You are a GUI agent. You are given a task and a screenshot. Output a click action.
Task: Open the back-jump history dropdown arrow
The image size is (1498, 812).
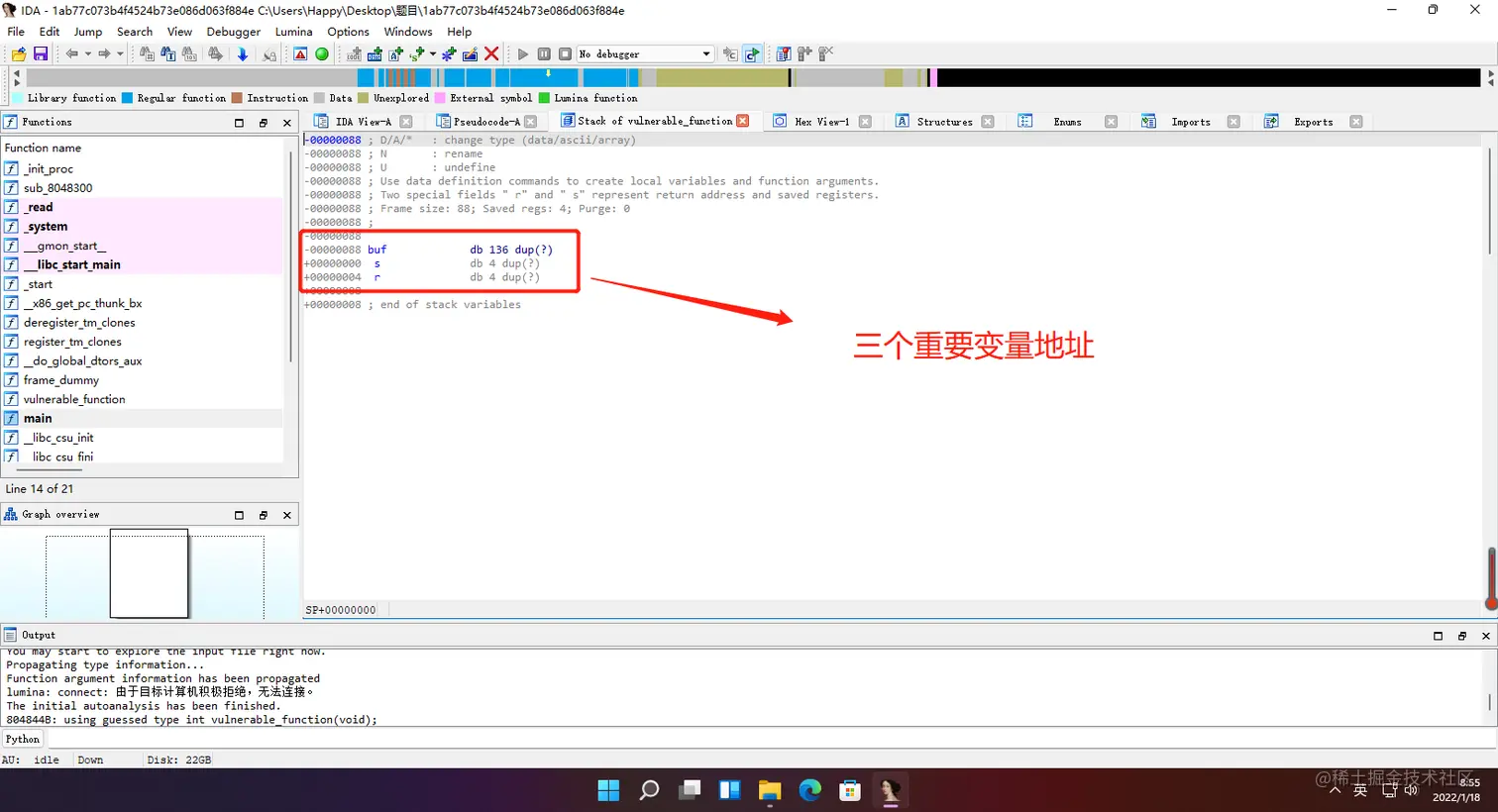point(88,53)
